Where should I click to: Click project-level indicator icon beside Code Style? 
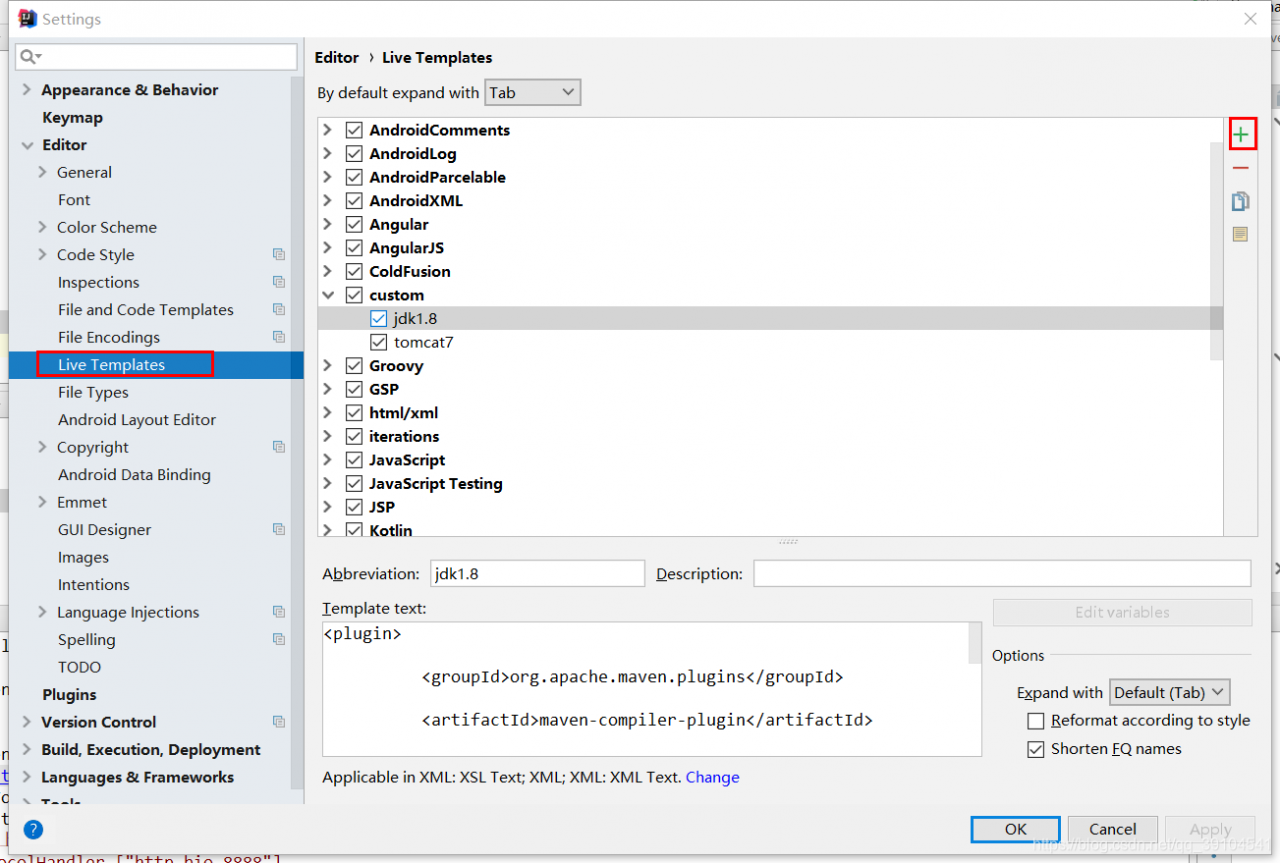click(278, 255)
